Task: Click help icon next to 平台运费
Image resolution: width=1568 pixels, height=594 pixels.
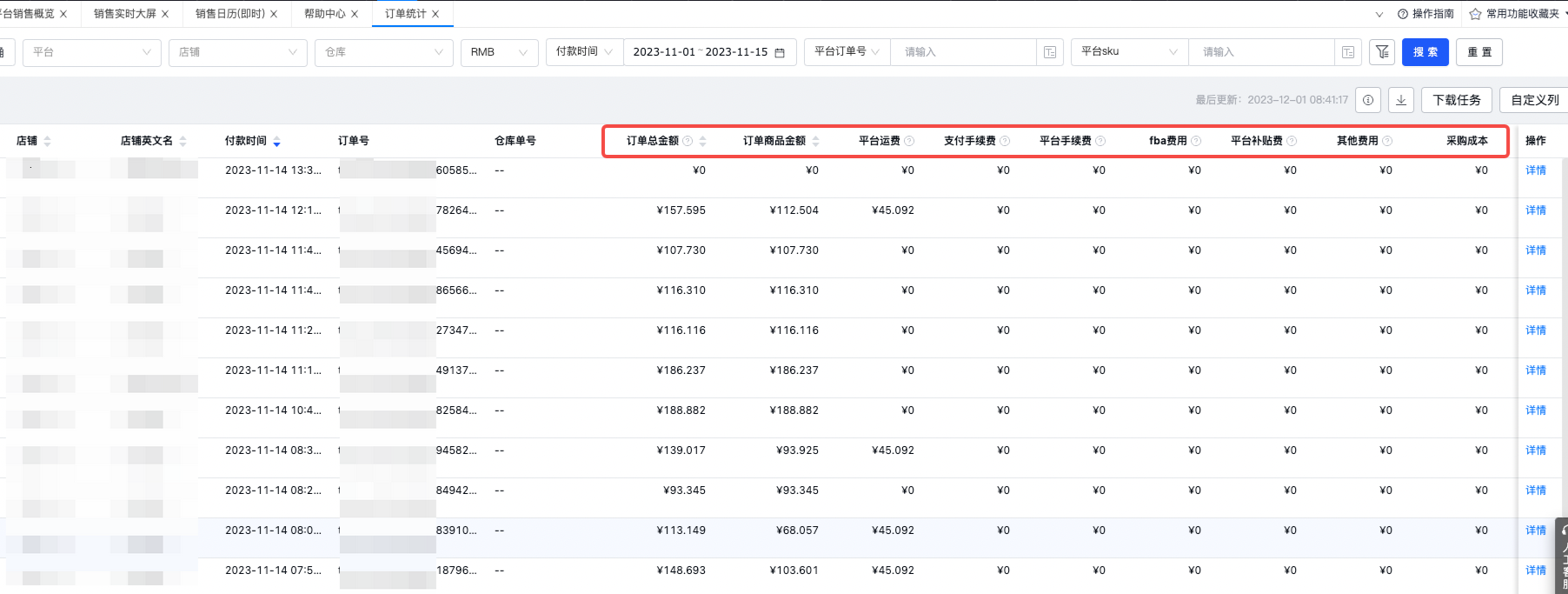Action: pos(909,141)
